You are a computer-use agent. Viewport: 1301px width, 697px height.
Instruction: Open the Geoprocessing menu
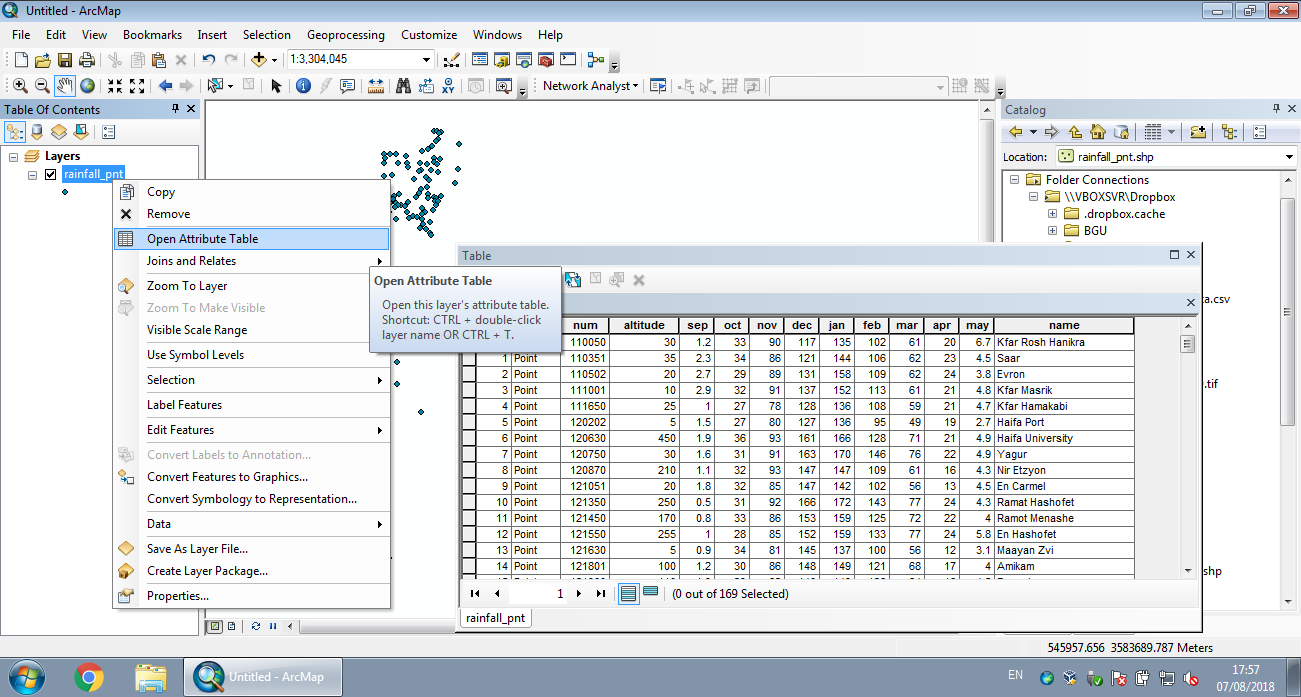[345, 34]
